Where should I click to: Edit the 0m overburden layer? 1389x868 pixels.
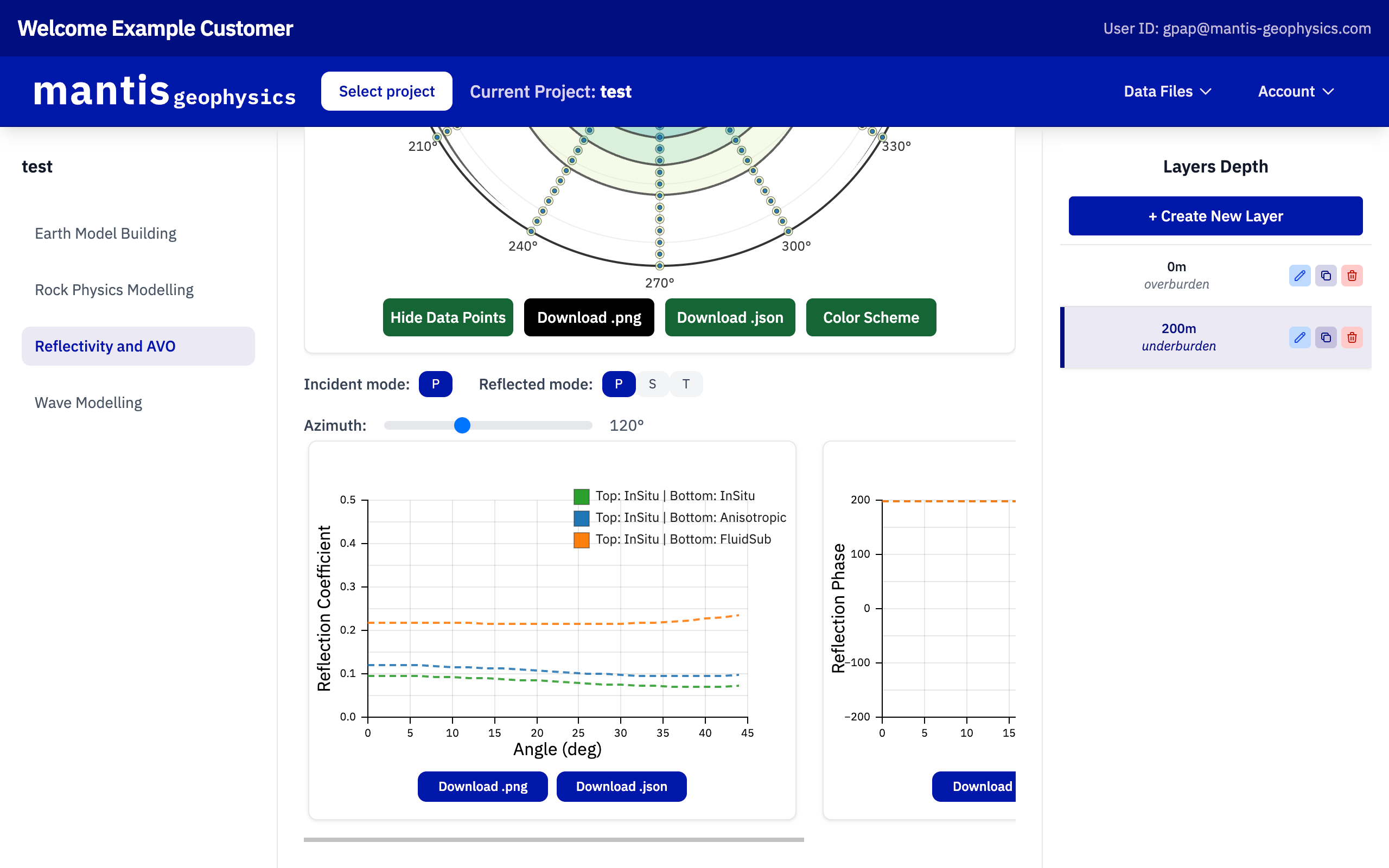(1299, 276)
